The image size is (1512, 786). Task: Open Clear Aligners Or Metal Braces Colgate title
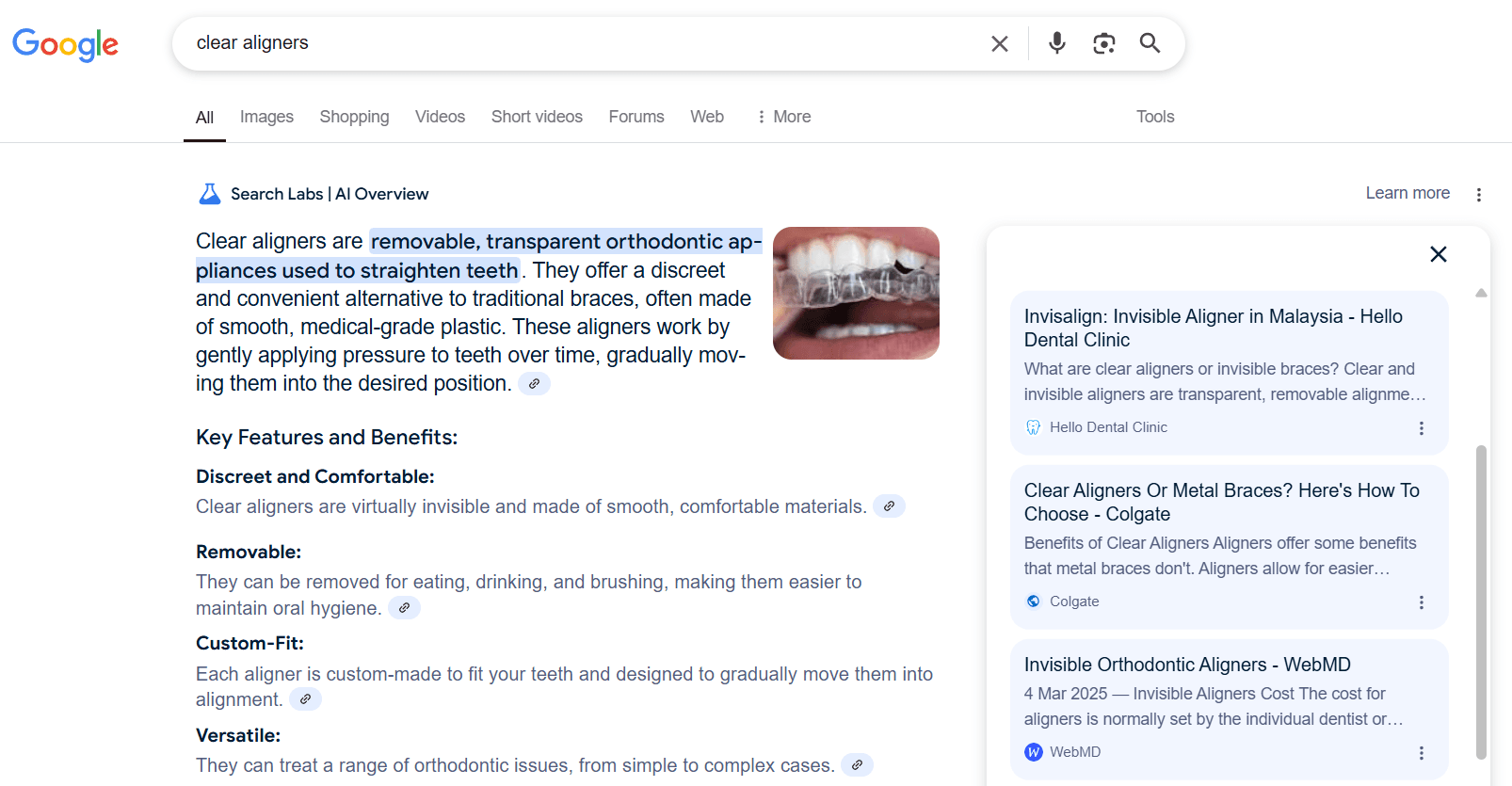(1222, 503)
